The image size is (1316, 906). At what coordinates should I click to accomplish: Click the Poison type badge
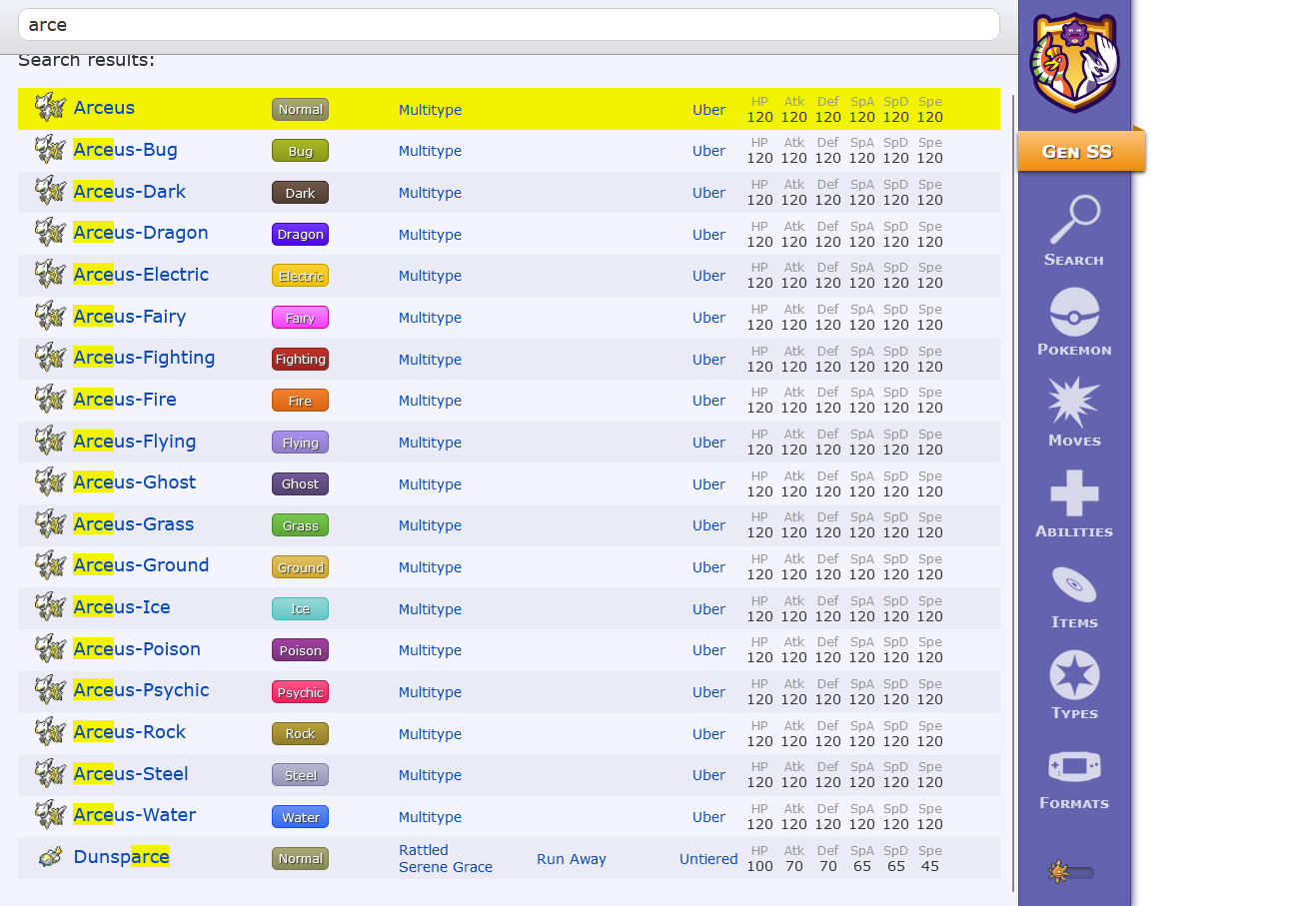pyautogui.click(x=300, y=650)
